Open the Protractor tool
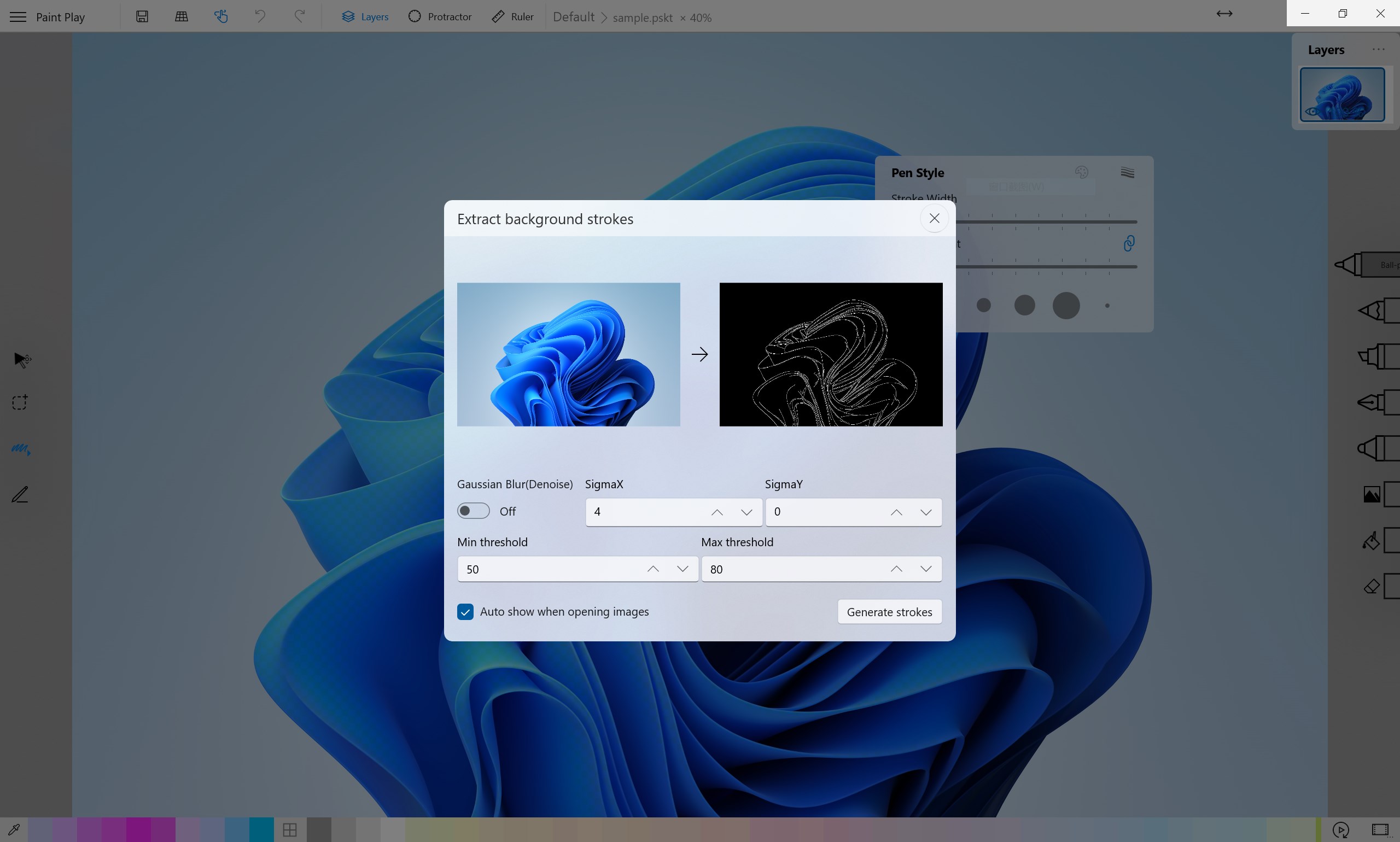The width and height of the screenshot is (1400, 842). coord(440,16)
